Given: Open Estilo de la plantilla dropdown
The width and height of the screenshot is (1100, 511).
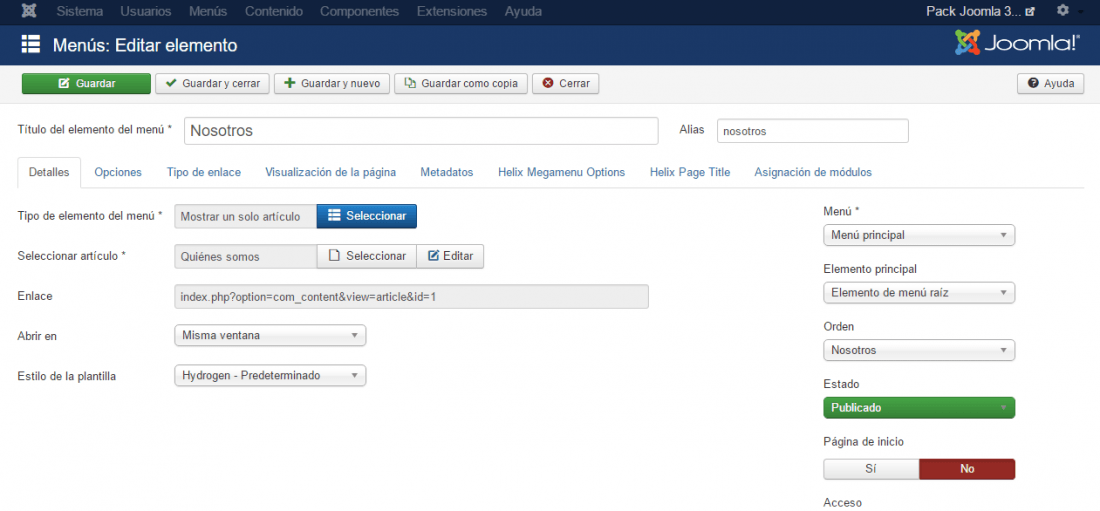Looking at the screenshot, I should (x=270, y=376).
